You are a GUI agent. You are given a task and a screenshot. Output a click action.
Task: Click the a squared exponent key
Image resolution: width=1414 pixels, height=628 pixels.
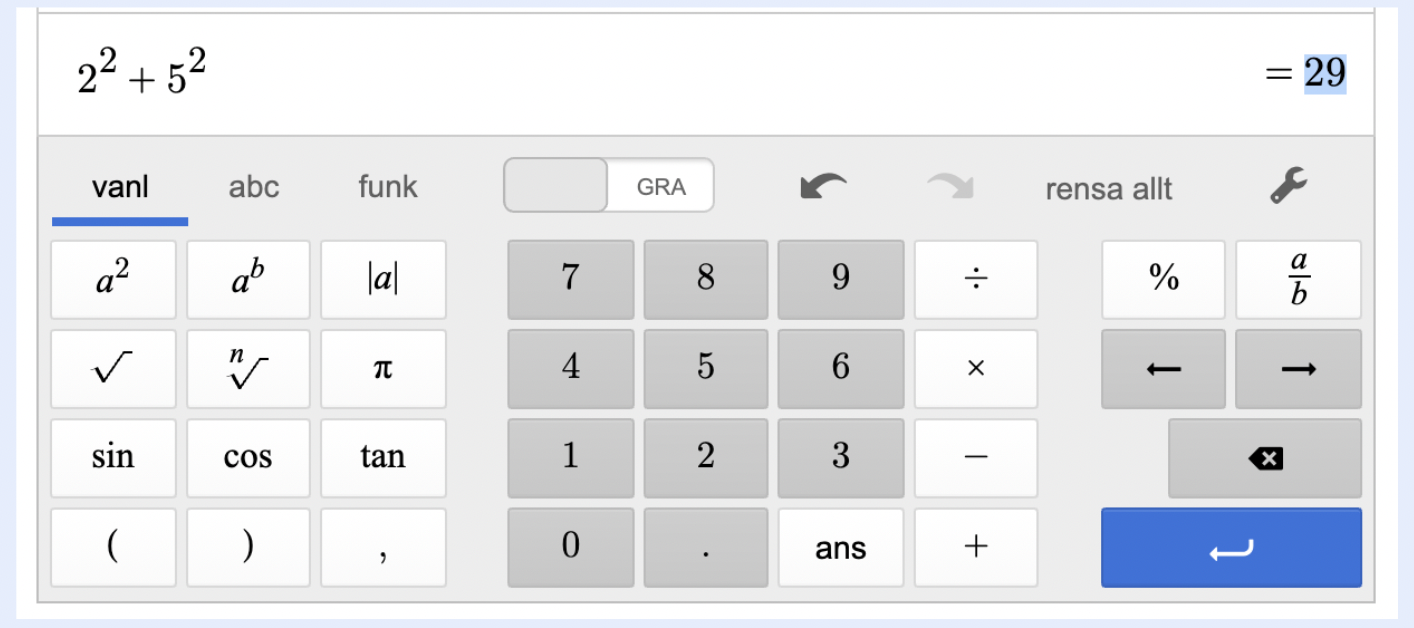coord(113,280)
